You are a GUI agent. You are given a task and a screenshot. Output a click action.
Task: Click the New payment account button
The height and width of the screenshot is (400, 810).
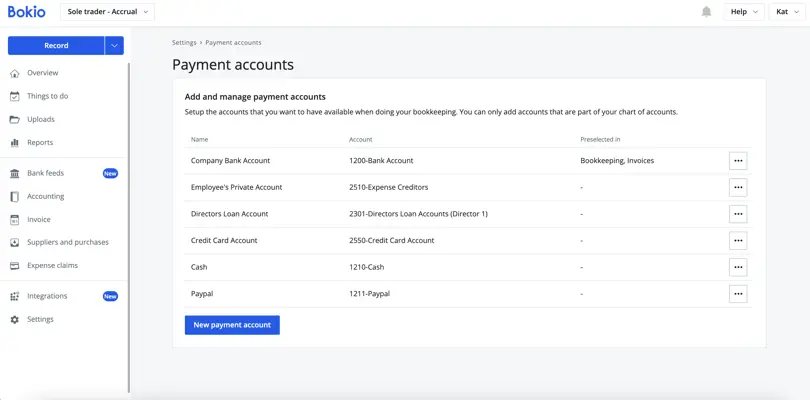pos(232,325)
